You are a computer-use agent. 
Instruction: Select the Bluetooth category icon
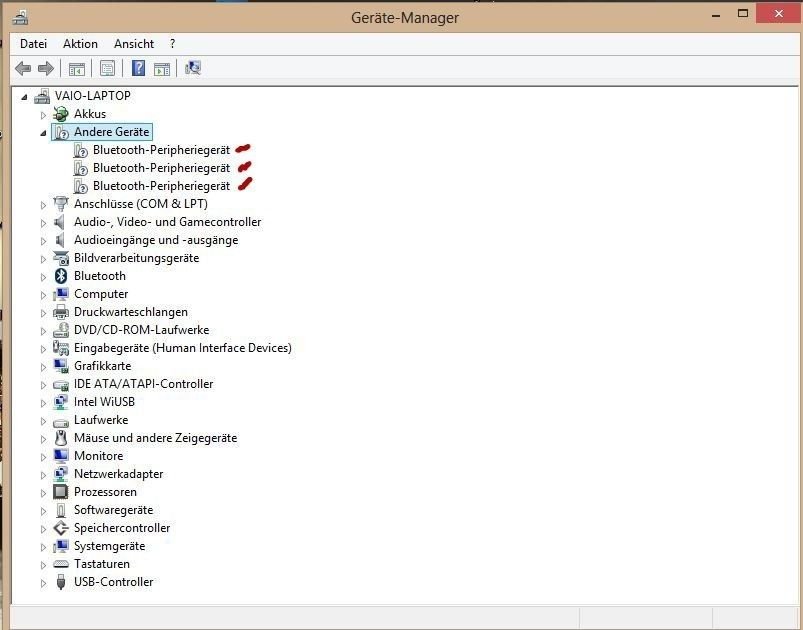[61, 276]
